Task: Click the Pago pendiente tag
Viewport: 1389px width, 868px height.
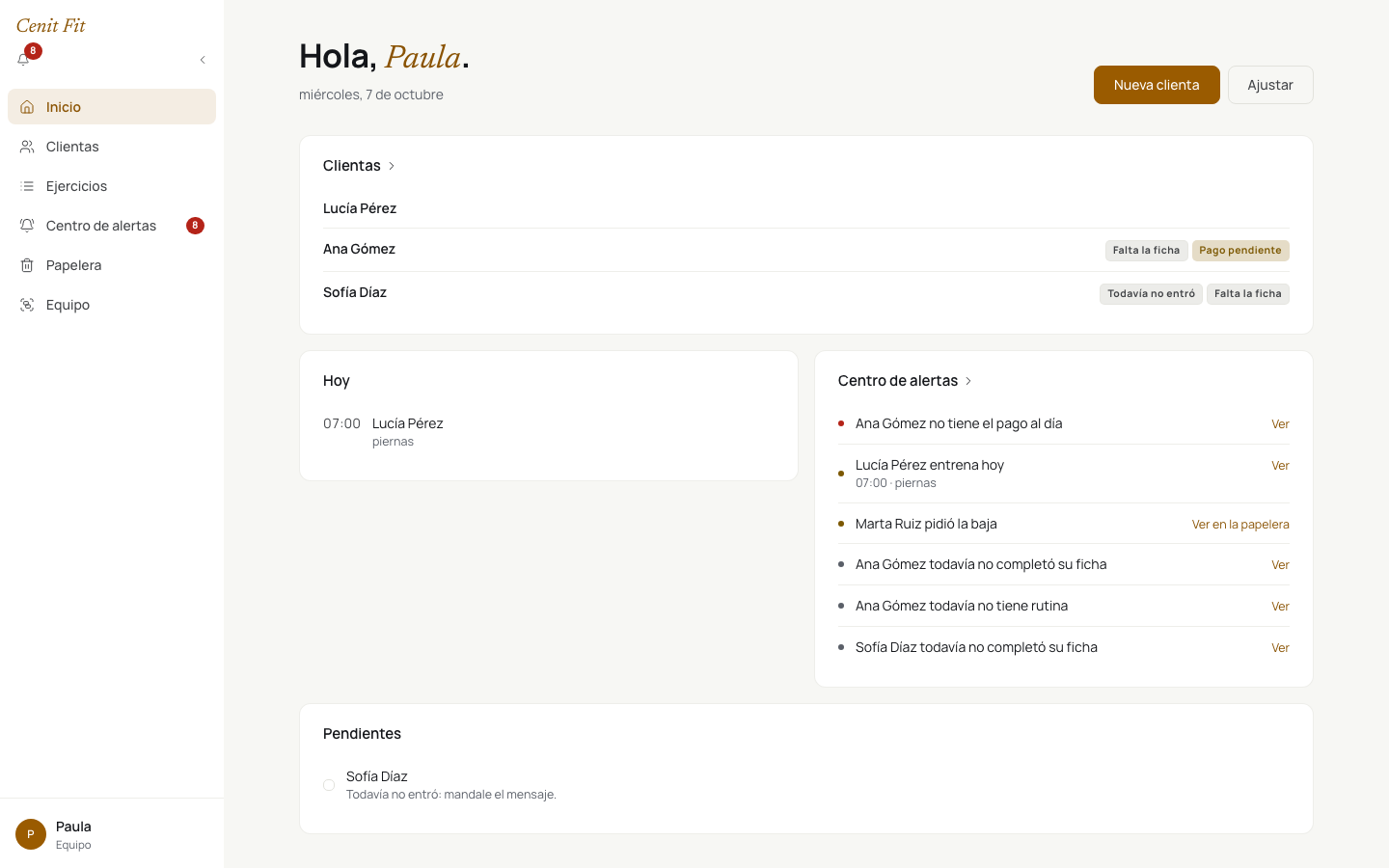Action: pos(1240,251)
